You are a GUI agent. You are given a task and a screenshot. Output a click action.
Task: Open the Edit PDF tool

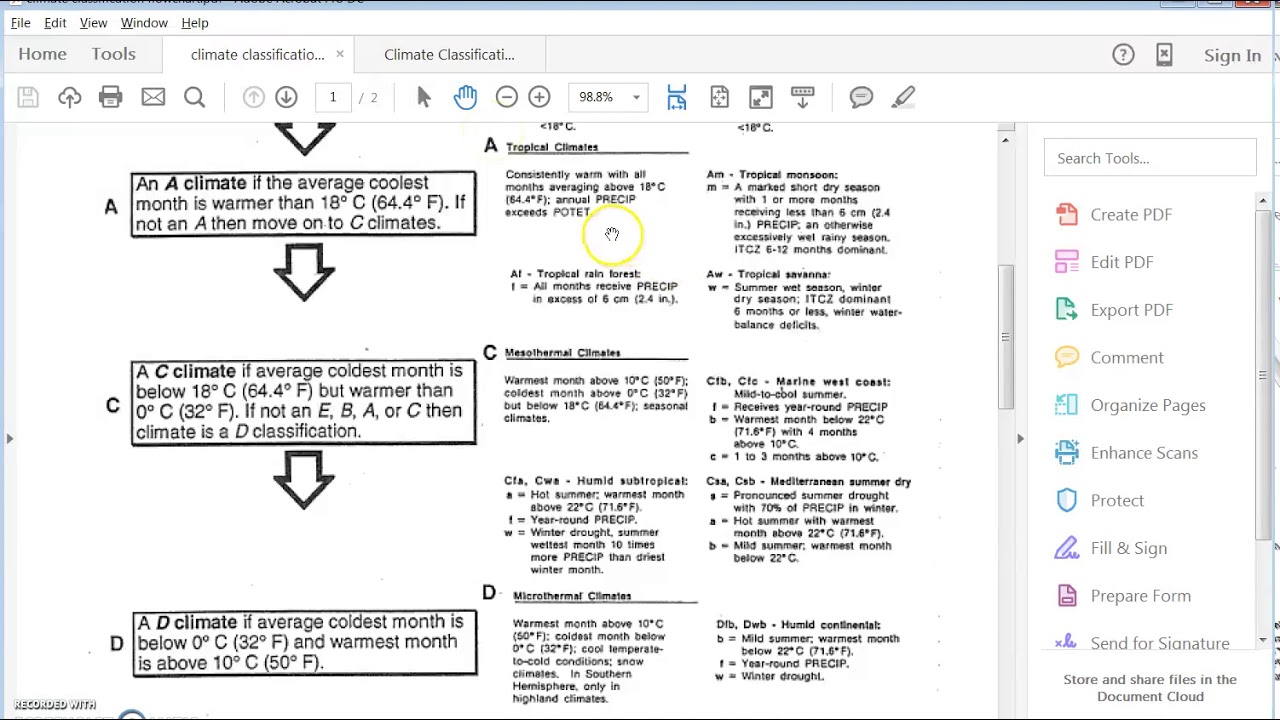coord(1122,262)
